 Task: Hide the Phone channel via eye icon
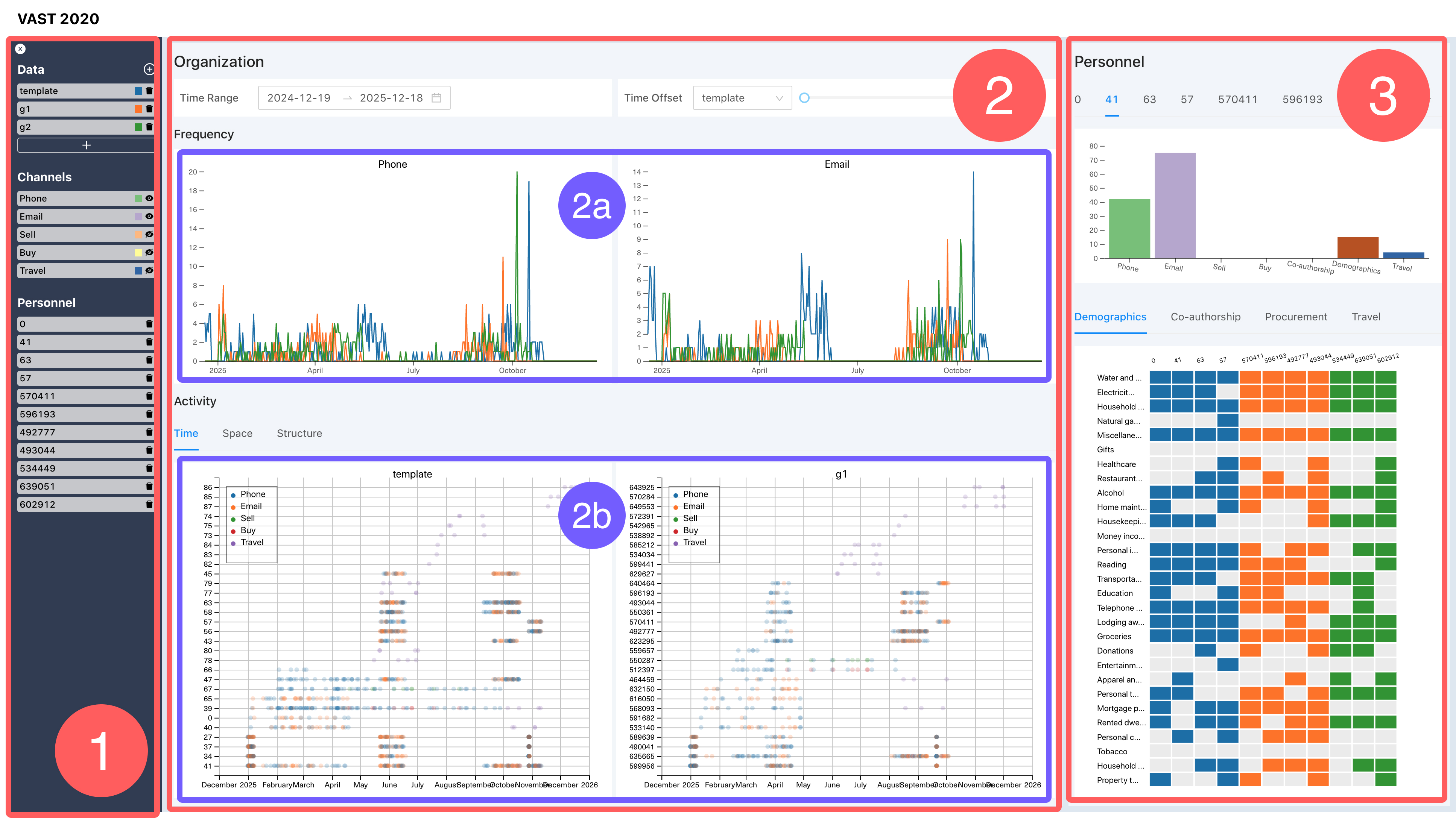tap(150, 198)
